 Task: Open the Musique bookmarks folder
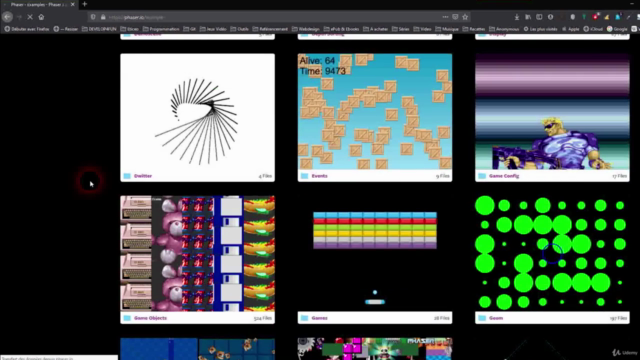coord(447,29)
